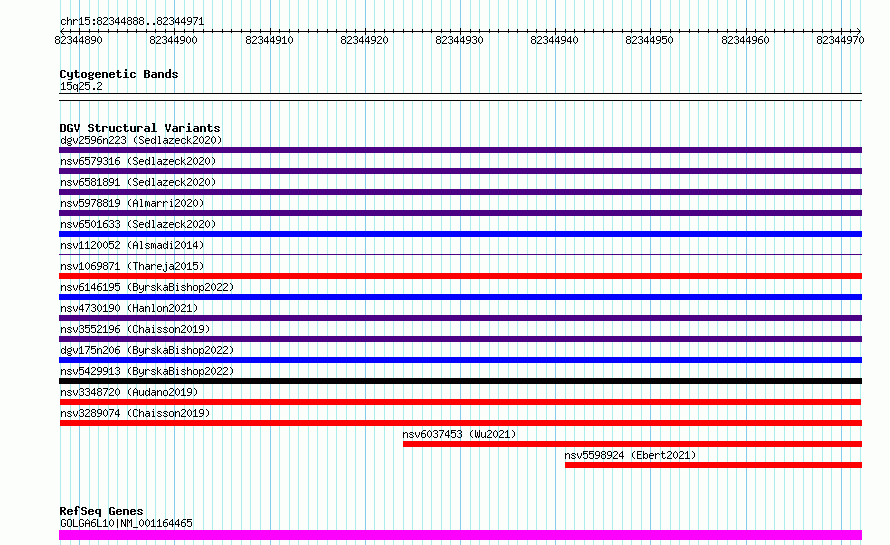Click ruler position 82344950
The height and width of the screenshot is (545, 890).
coord(649,40)
